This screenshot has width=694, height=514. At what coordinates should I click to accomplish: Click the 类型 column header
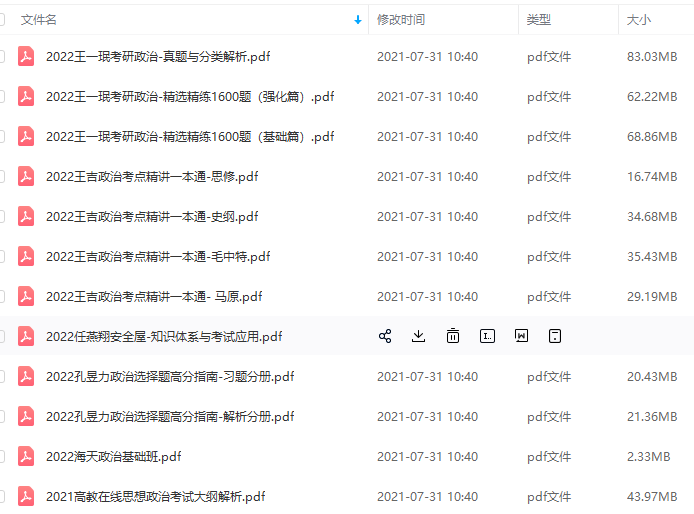tap(539, 20)
